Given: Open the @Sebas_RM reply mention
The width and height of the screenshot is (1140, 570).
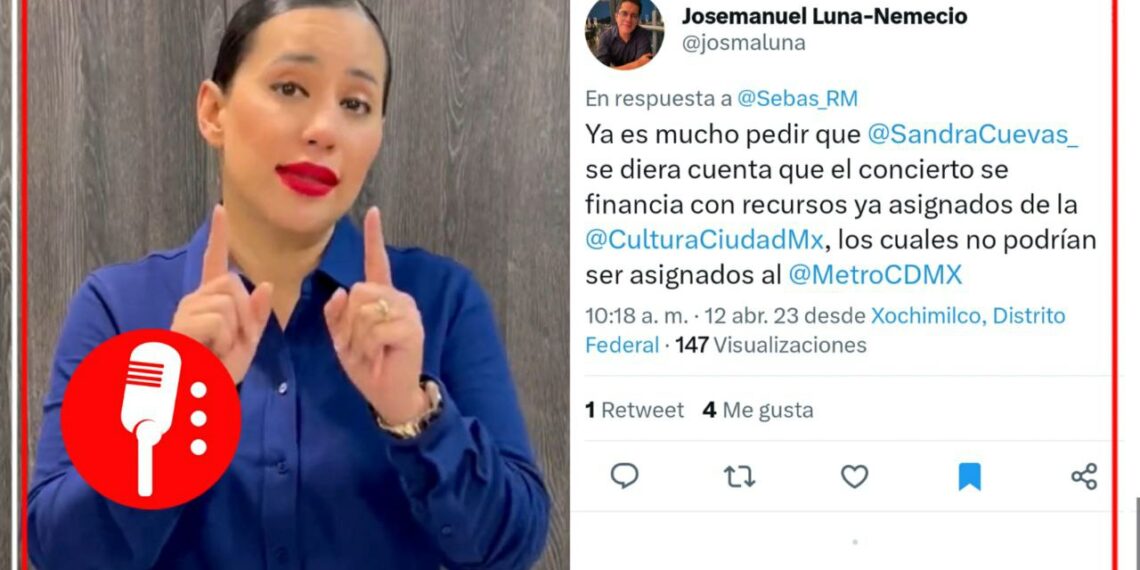Looking at the screenshot, I should (x=798, y=99).
